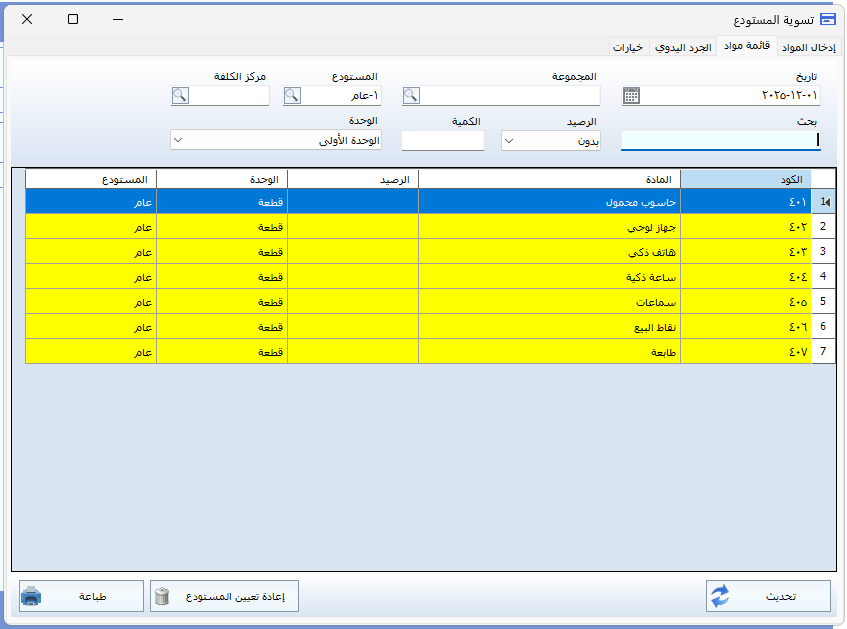847x629 pixels.
Task: Click the المادة column header
Action: click(x=548, y=179)
